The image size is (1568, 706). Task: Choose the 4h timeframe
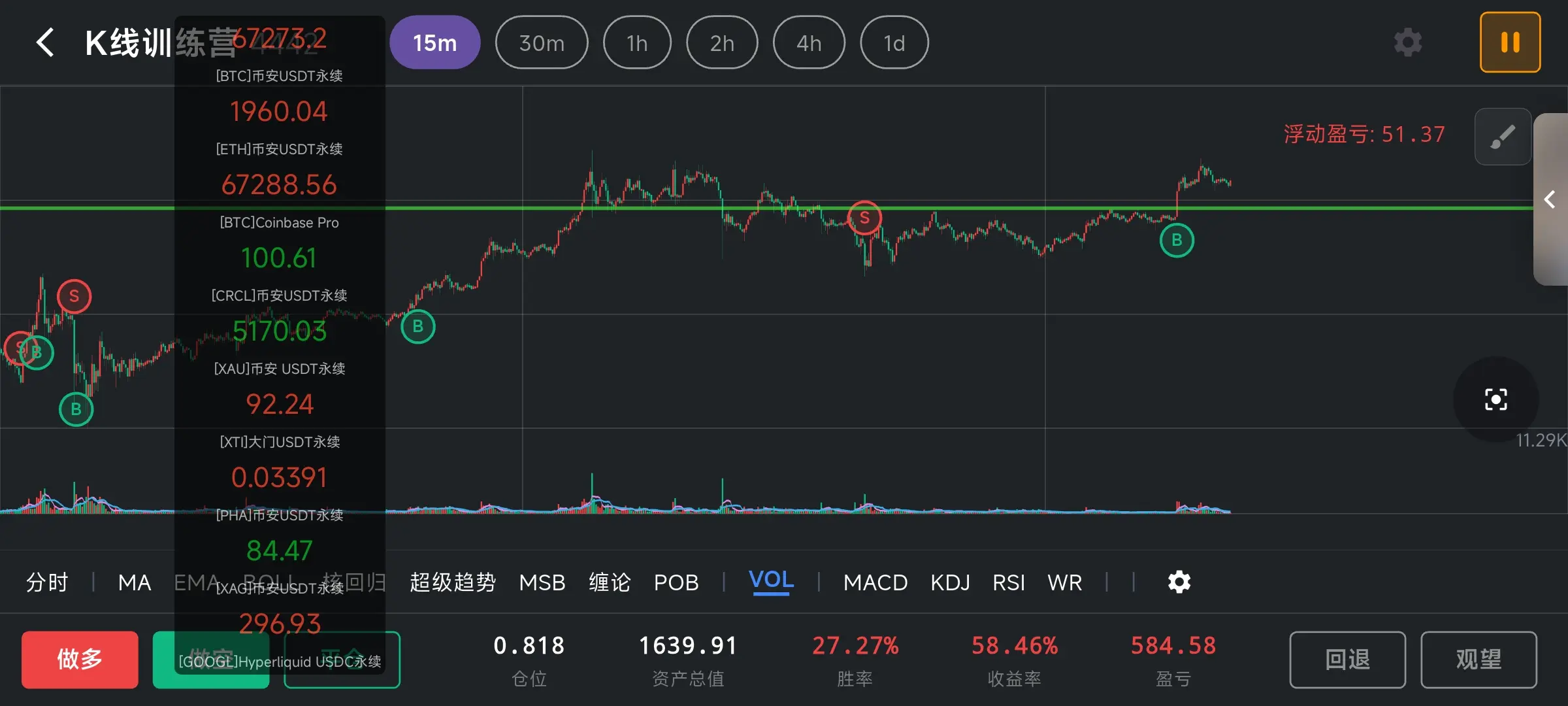808,43
